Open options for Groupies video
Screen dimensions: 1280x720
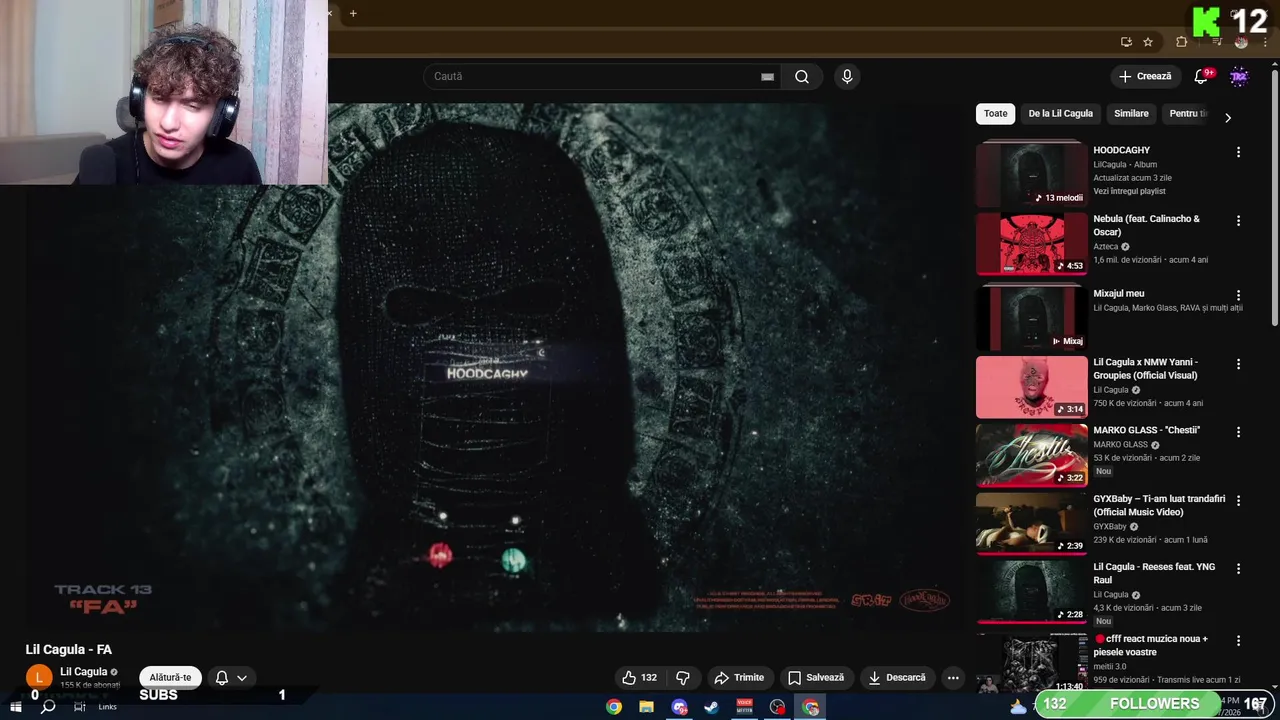tap(1238, 364)
